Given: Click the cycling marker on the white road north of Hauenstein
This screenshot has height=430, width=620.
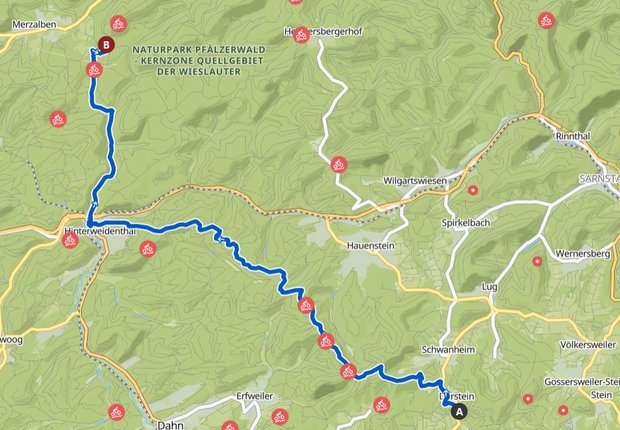Looking at the screenshot, I should coord(339,165).
